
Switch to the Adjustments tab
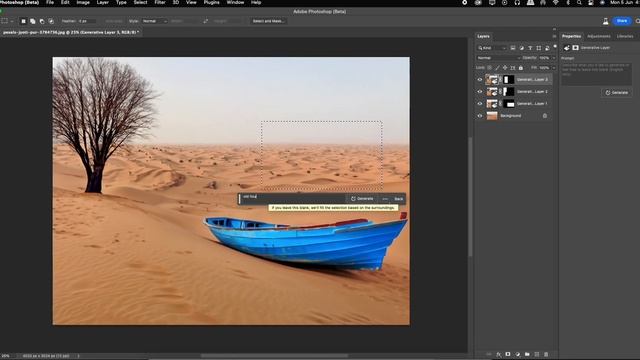[x=598, y=36]
